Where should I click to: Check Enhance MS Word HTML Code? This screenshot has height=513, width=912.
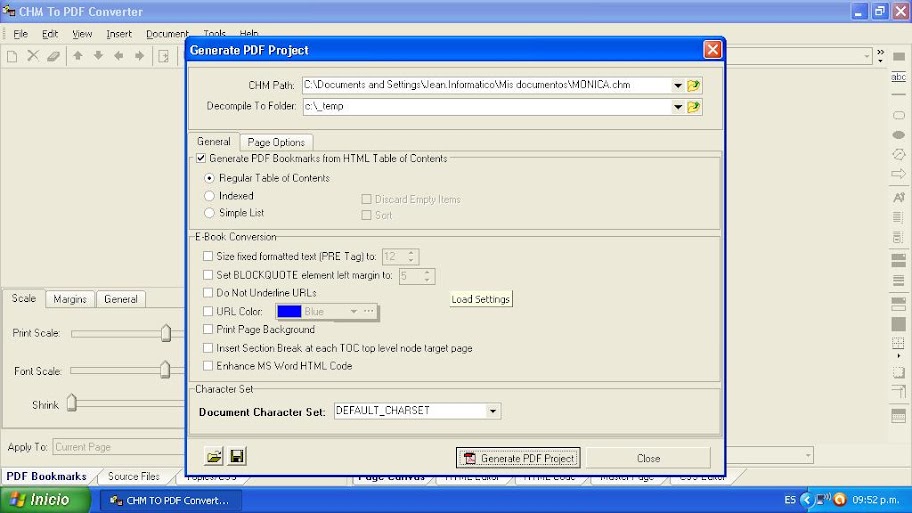(x=208, y=366)
